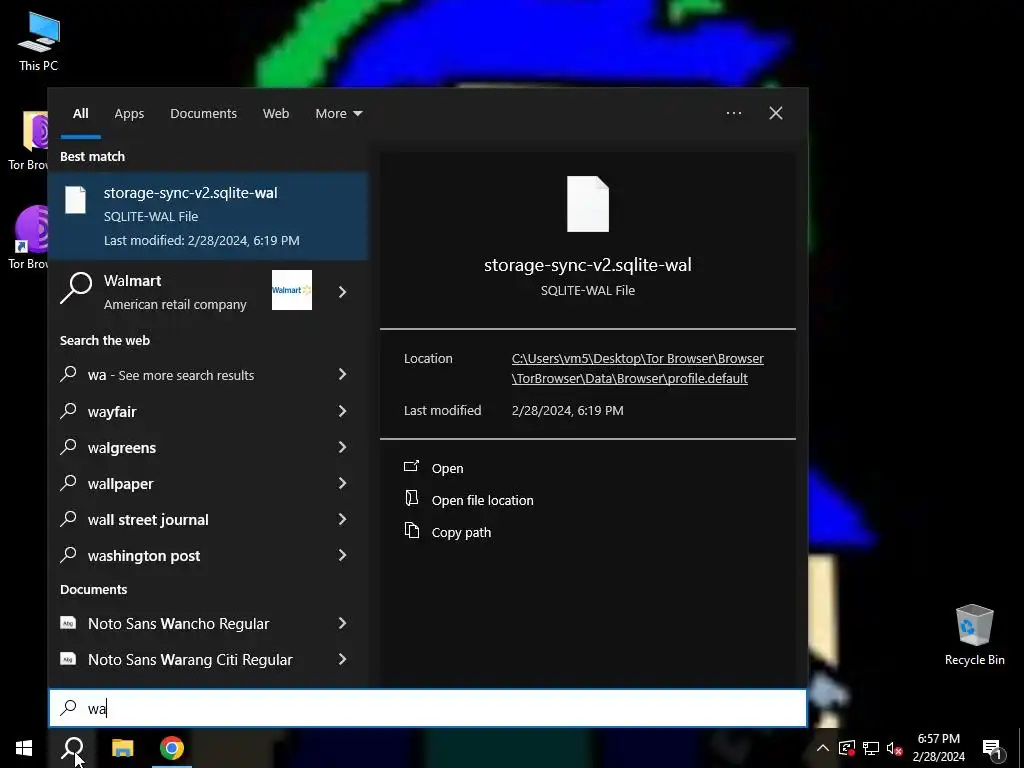Click the taskbar Search icon
This screenshot has height=768, width=1024.
(x=73, y=748)
